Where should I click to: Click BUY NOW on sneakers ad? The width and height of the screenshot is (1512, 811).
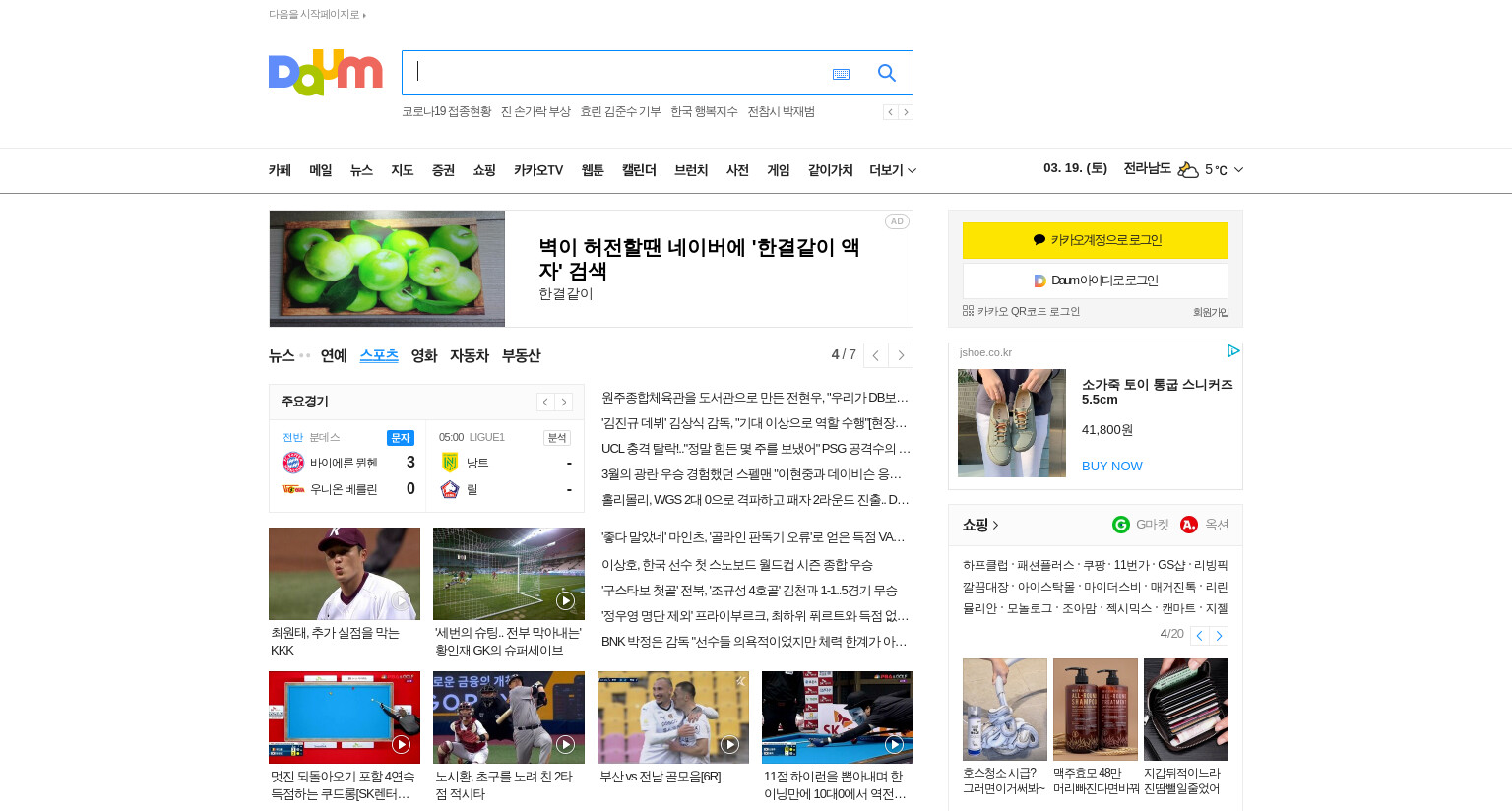coord(1112,467)
